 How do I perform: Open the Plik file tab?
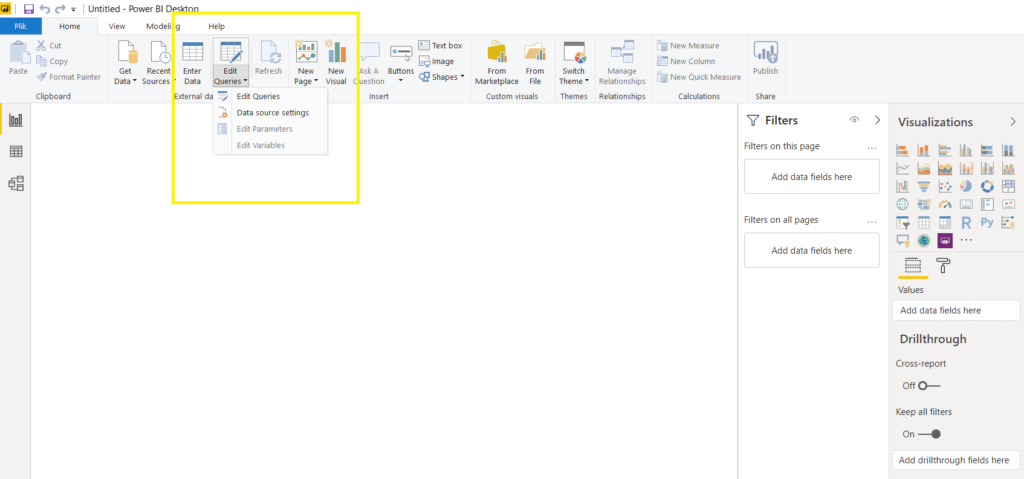click(x=21, y=26)
